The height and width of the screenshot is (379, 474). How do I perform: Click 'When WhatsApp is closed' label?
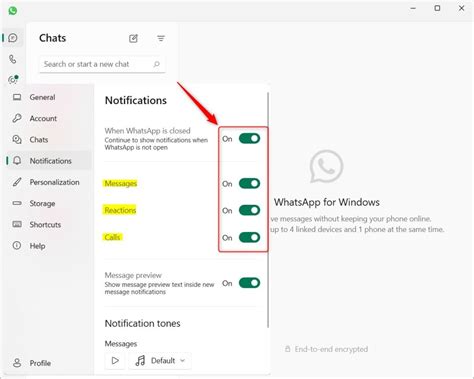click(x=147, y=130)
